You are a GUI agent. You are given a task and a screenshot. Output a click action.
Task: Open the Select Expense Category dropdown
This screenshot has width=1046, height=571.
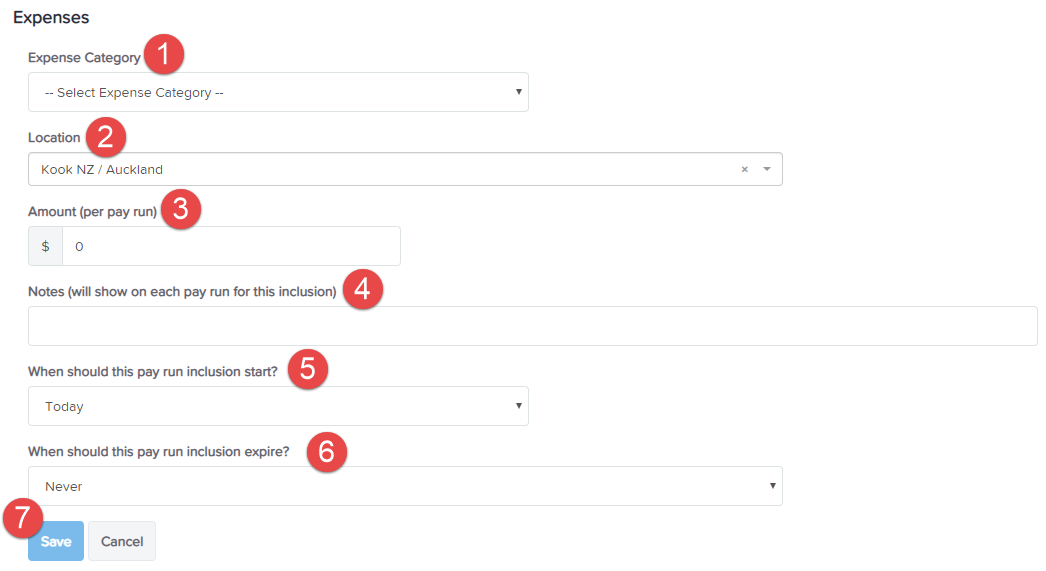point(278,92)
